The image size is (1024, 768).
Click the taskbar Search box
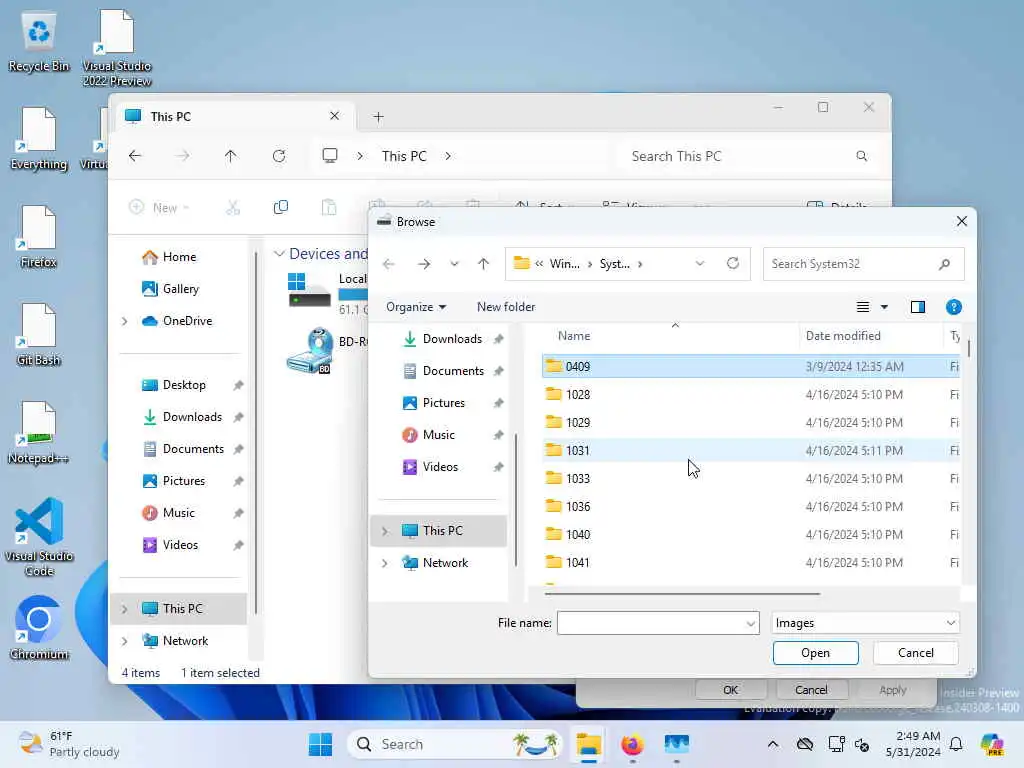[x=455, y=744]
